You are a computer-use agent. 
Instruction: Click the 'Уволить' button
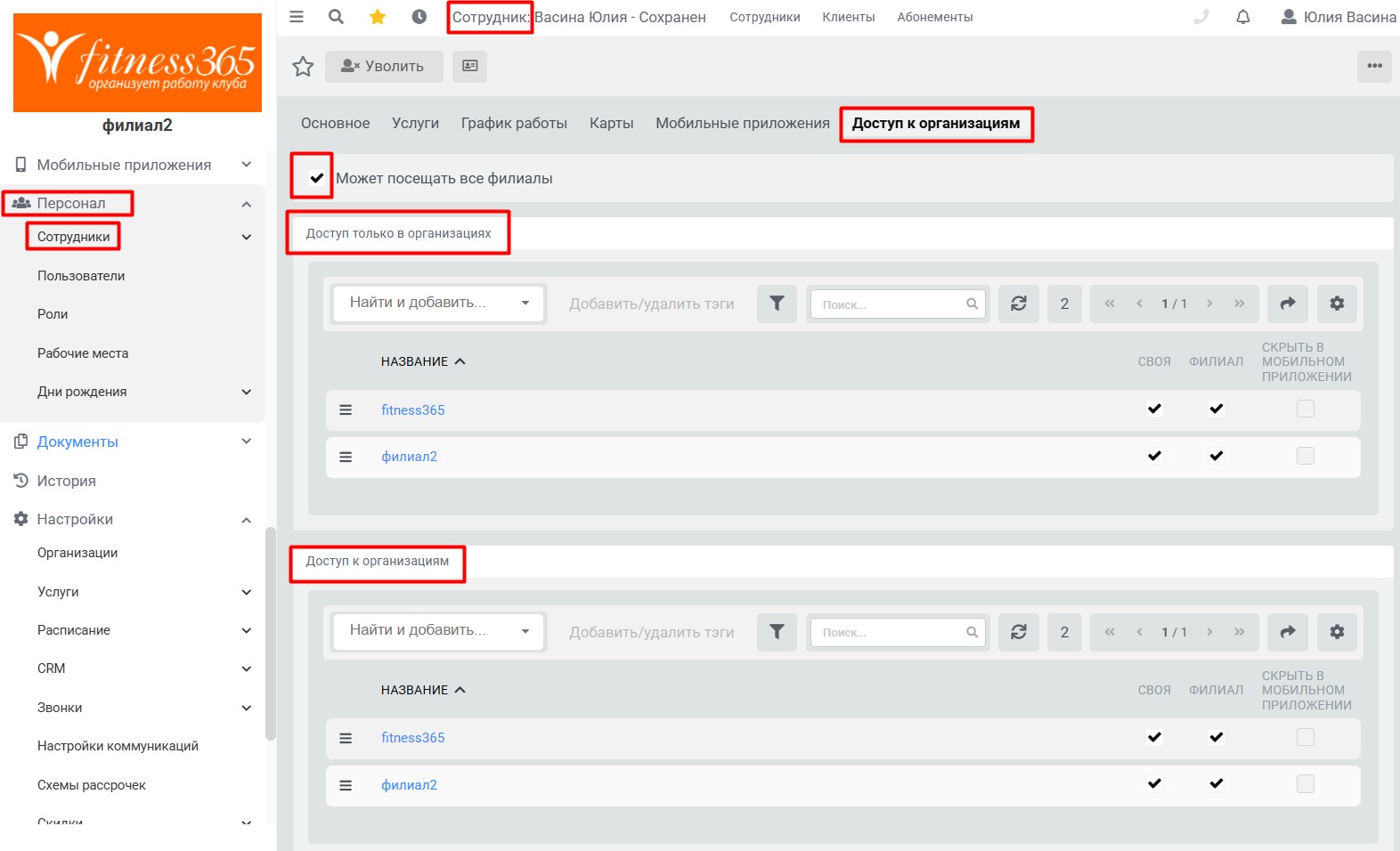[x=384, y=66]
